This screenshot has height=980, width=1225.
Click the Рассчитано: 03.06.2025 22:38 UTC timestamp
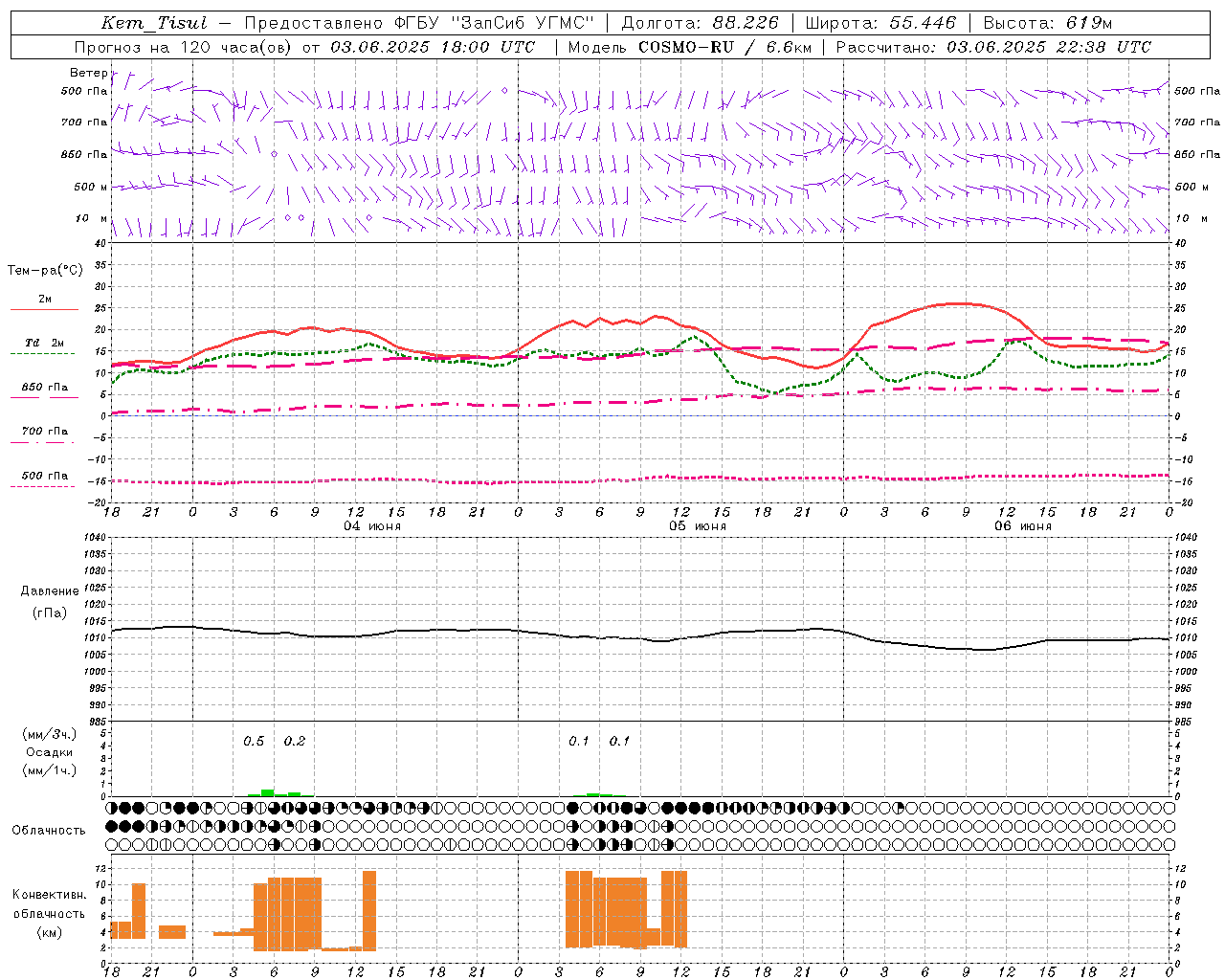(x=993, y=47)
